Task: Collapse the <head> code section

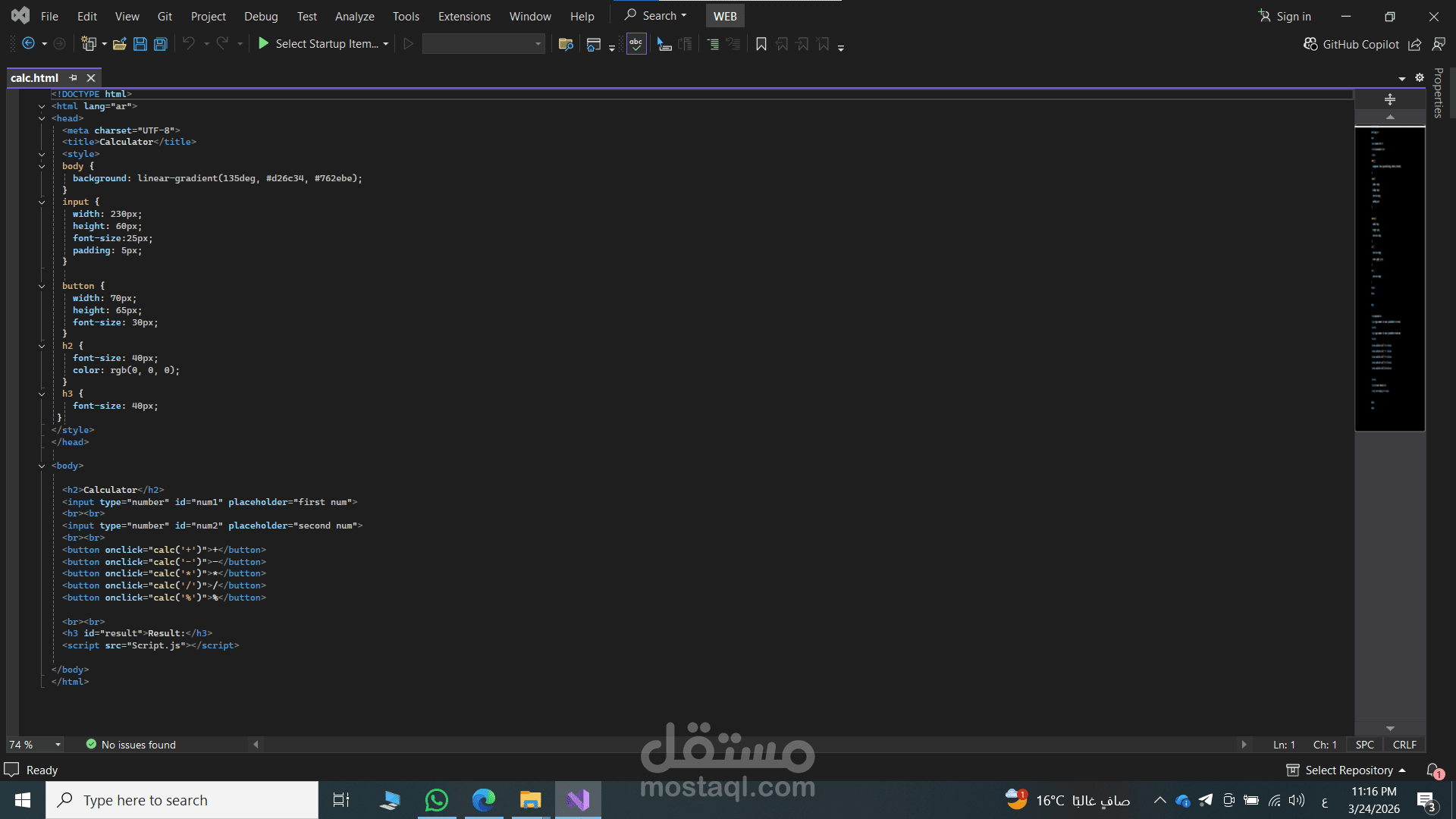Action: coord(42,118)
